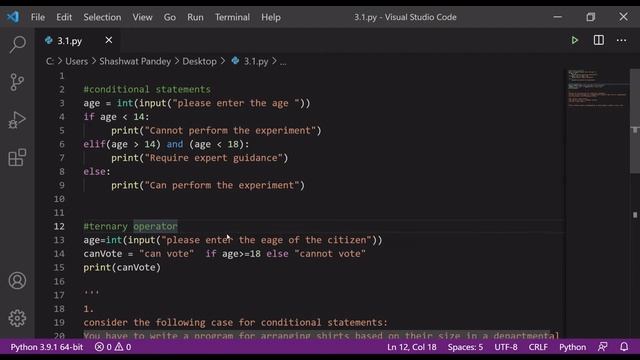Click the Users breadcrumb segment

[x=76, y=61]
